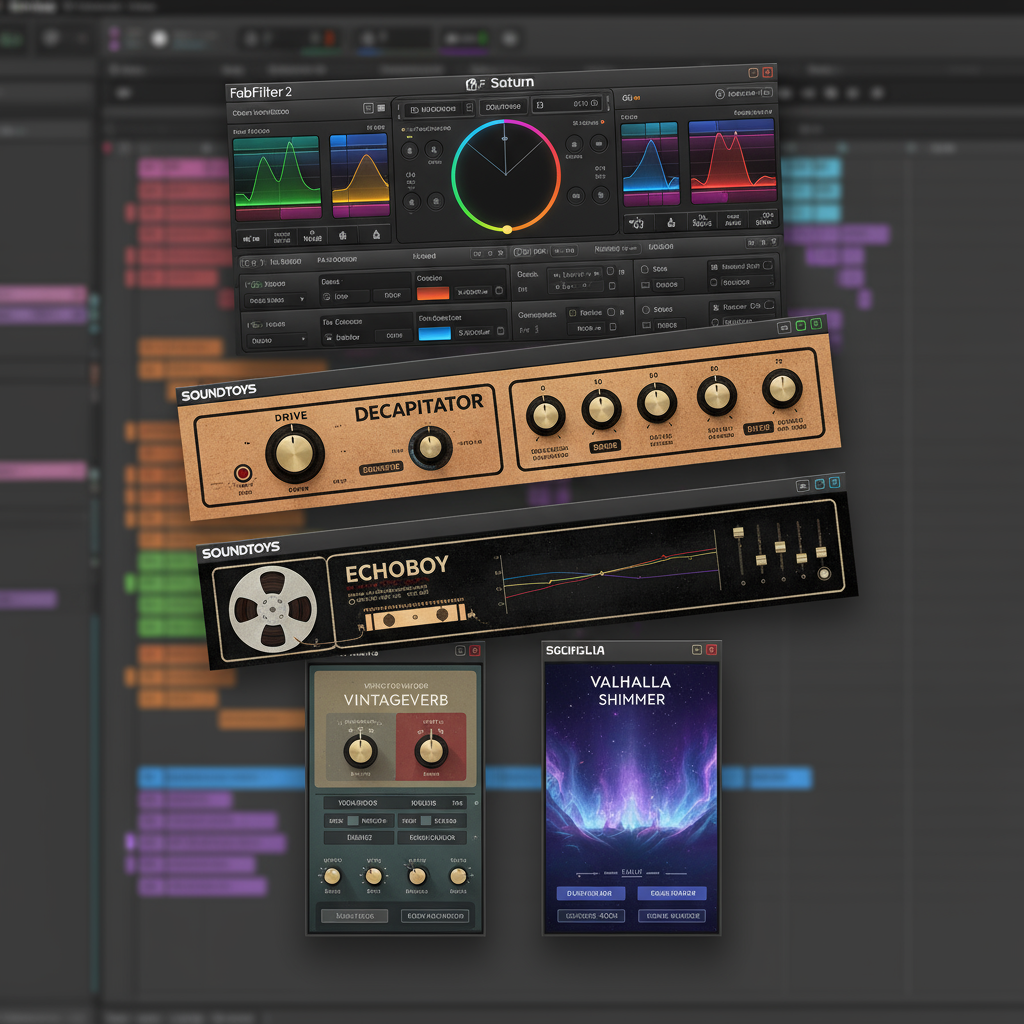The width and height of the screenshot is (1024, 1024).
Task: Toggle the top switch at Saturn's bottom right
Action: click(768, 265)
